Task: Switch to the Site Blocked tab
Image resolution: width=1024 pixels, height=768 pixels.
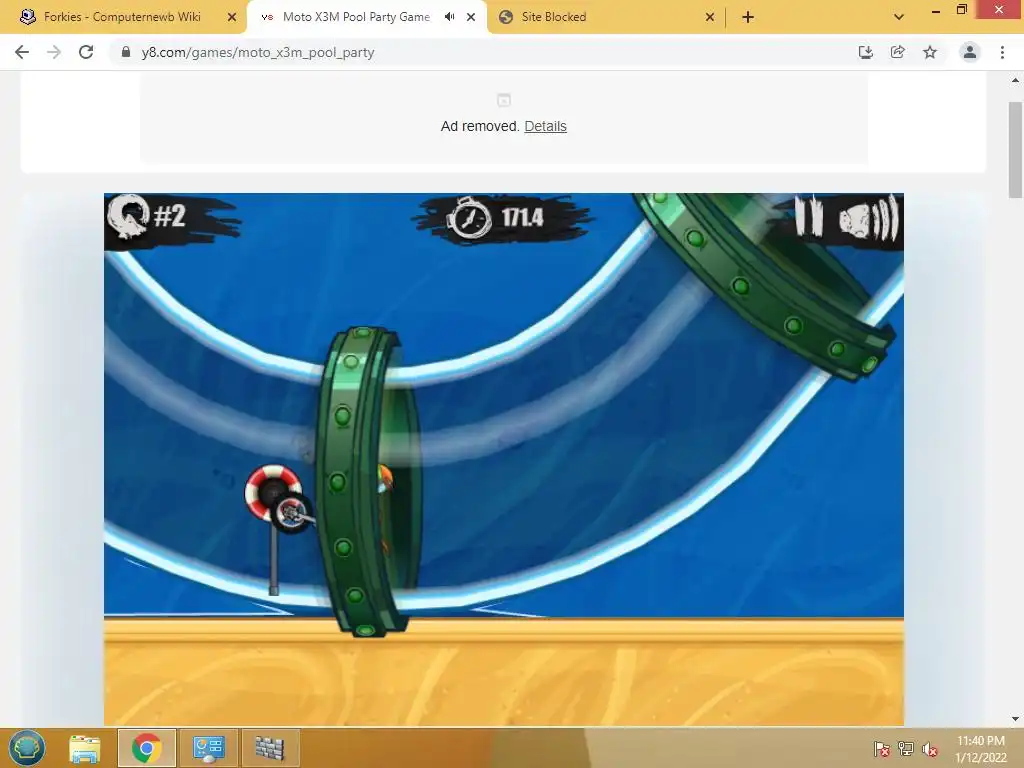Action: tap(554, 17)
